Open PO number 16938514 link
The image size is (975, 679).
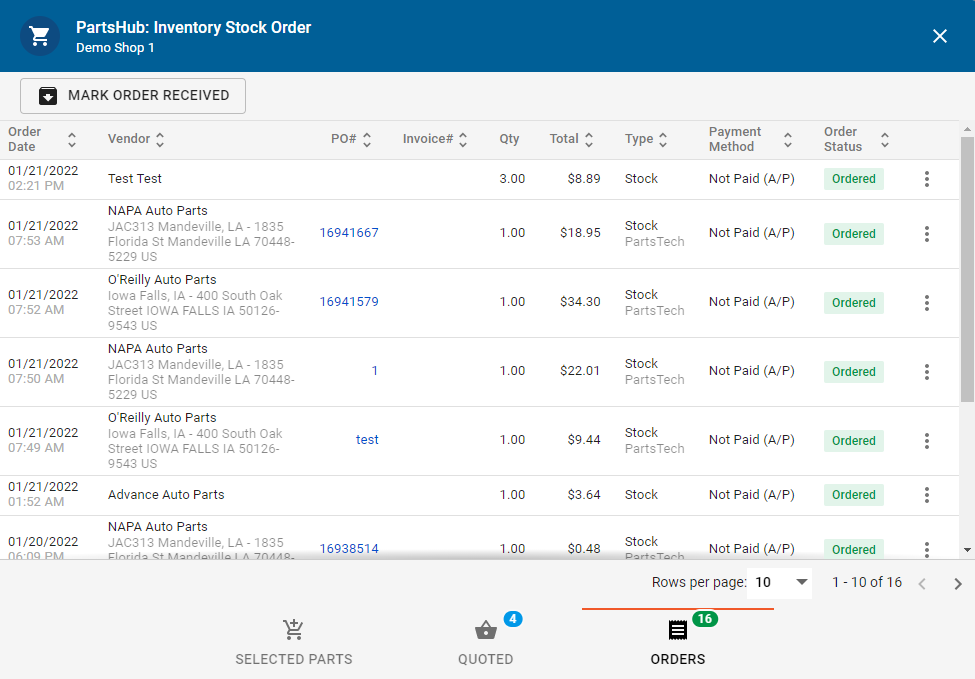click(349, 548)
